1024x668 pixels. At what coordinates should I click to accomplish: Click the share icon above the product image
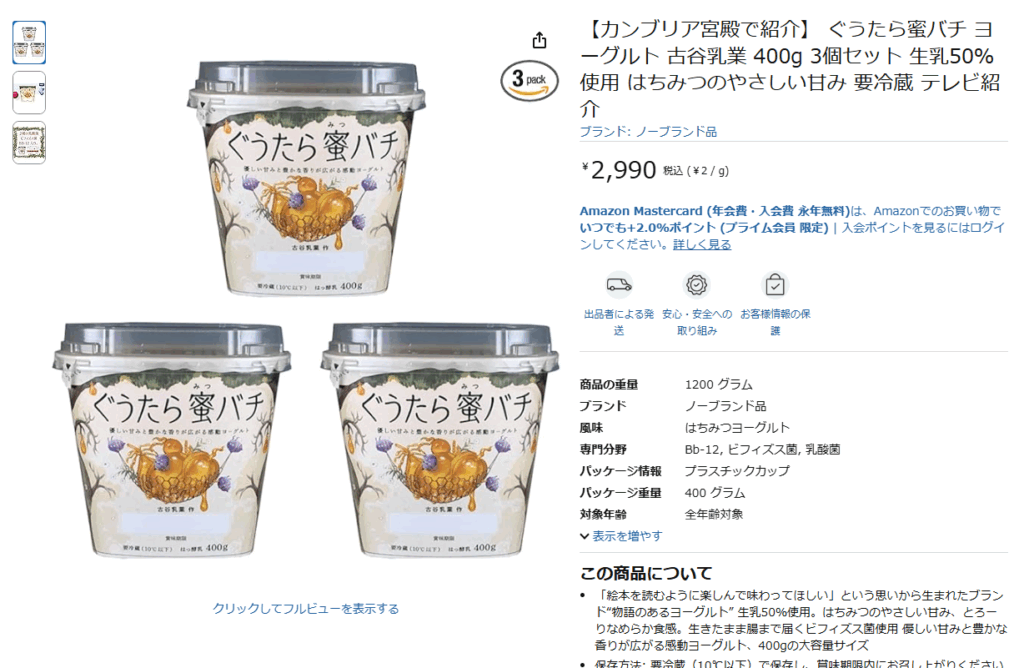(539, 40)
